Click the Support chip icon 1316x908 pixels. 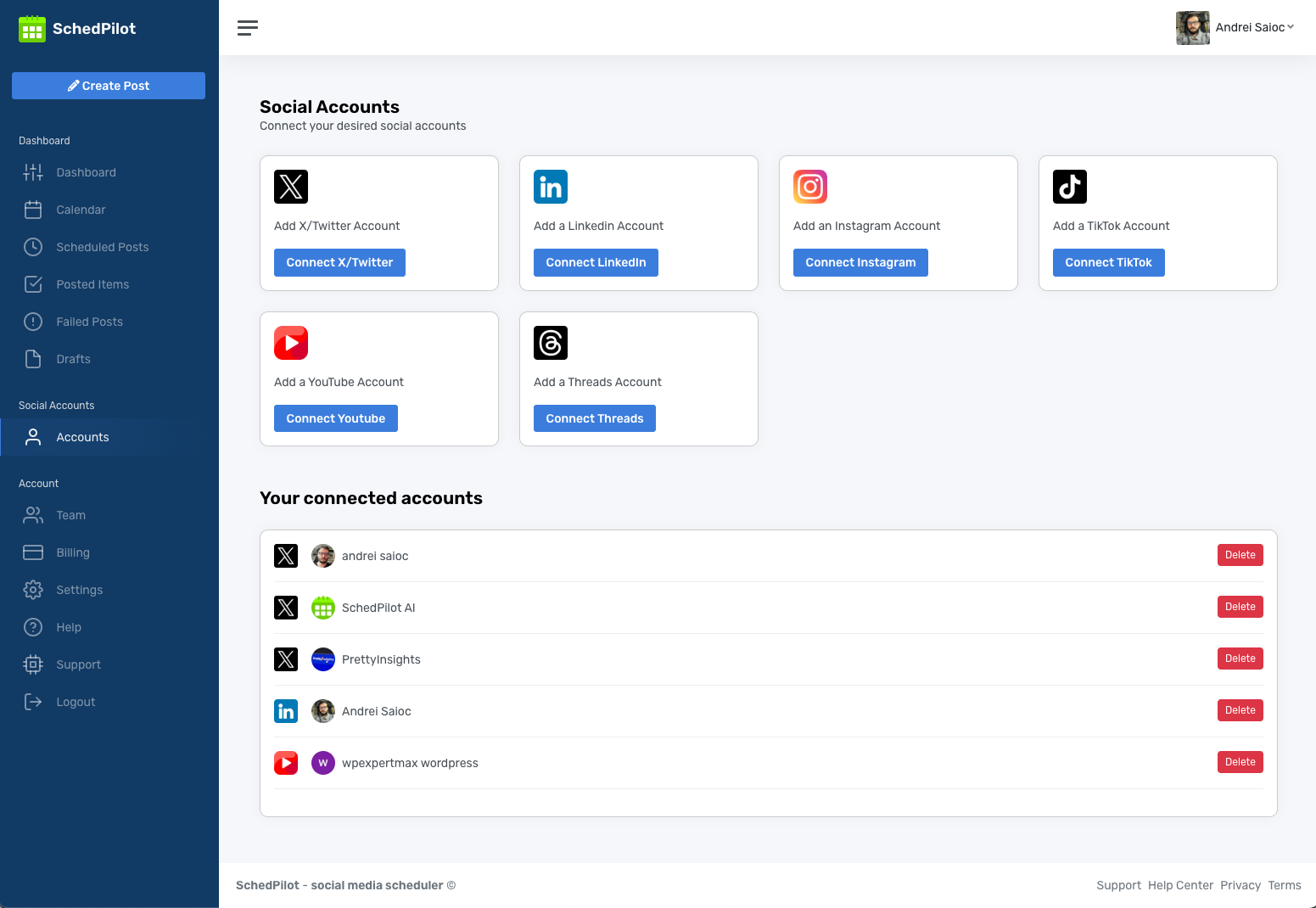(x=33, y=664)
